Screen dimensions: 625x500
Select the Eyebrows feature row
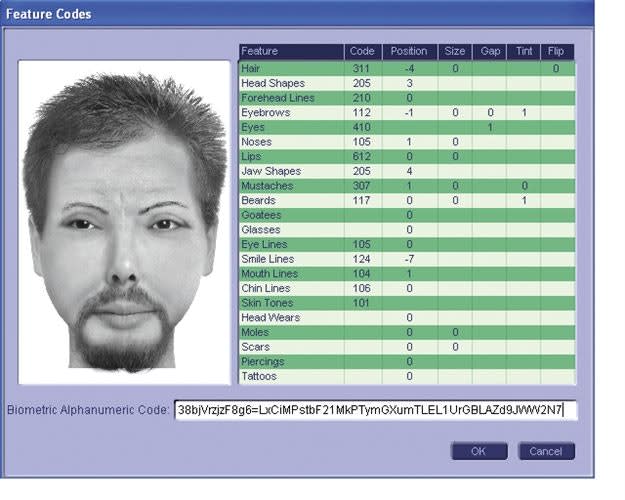(290, 113)
